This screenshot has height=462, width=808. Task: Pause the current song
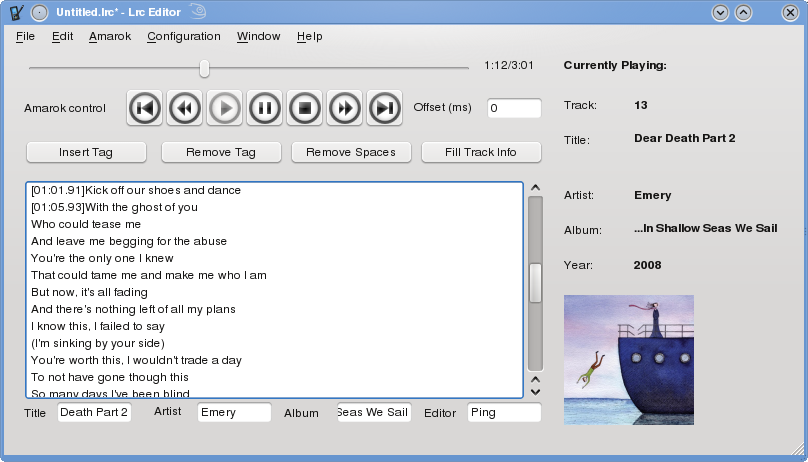click(265, 108)
